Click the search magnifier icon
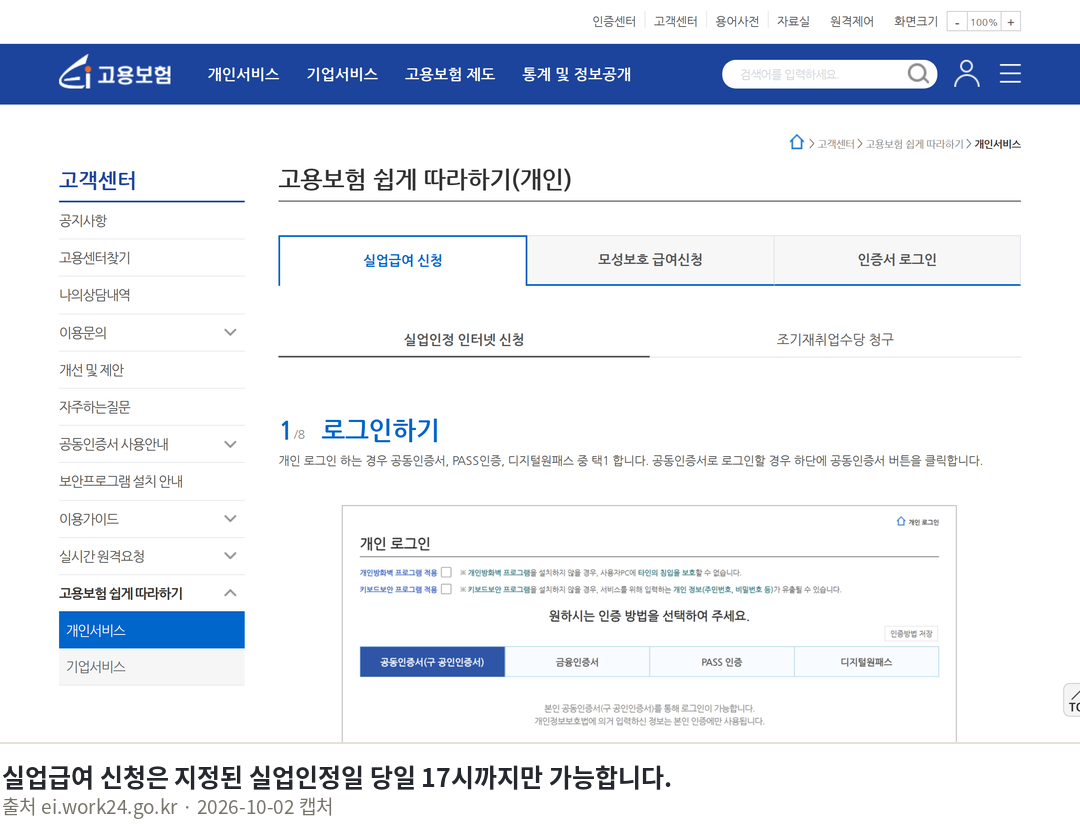Viewport: 1080px width, 829px height. pos(917,74)
